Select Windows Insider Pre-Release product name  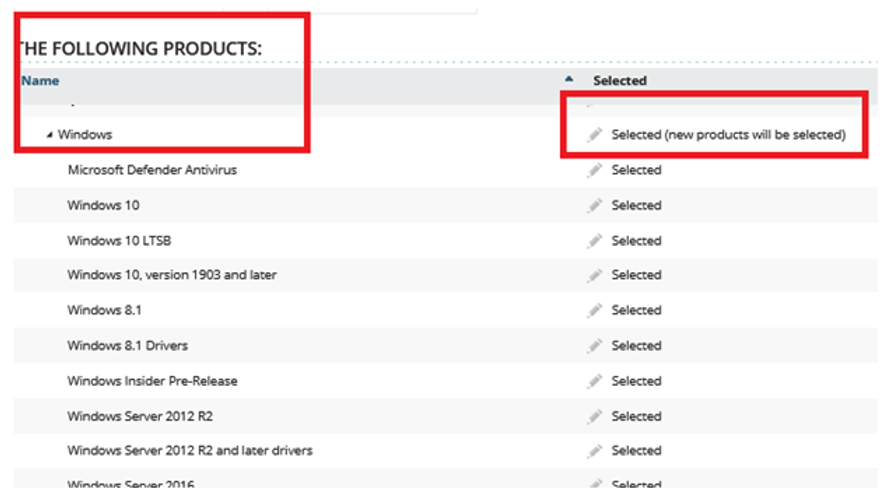click(x=152, y=381)
